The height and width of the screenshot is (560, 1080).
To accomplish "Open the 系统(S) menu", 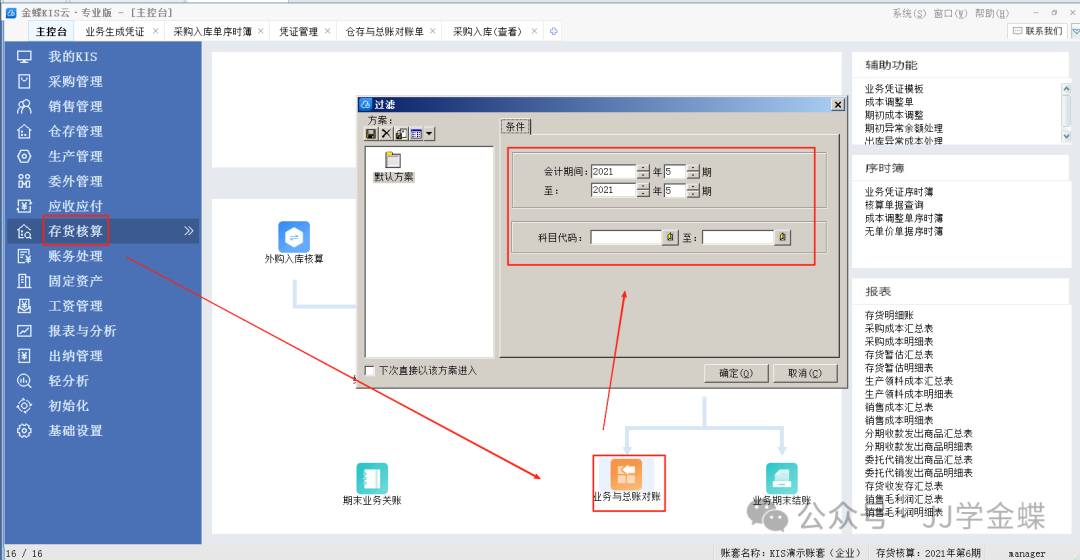I will pos(909,13).
